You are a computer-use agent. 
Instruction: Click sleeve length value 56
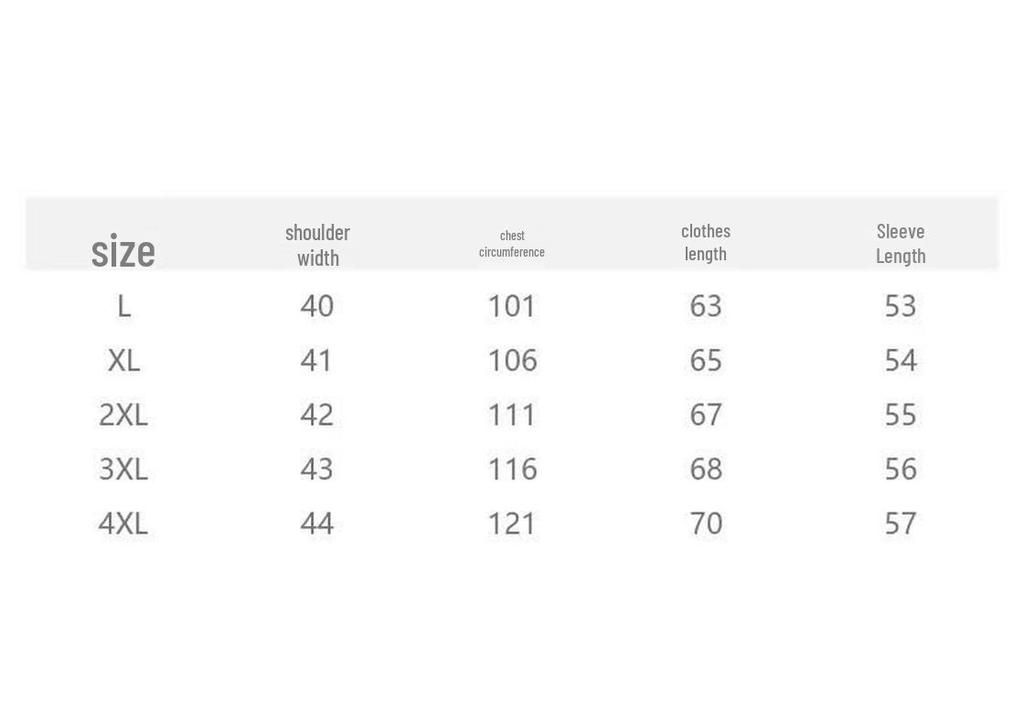(x=901, y=469)
